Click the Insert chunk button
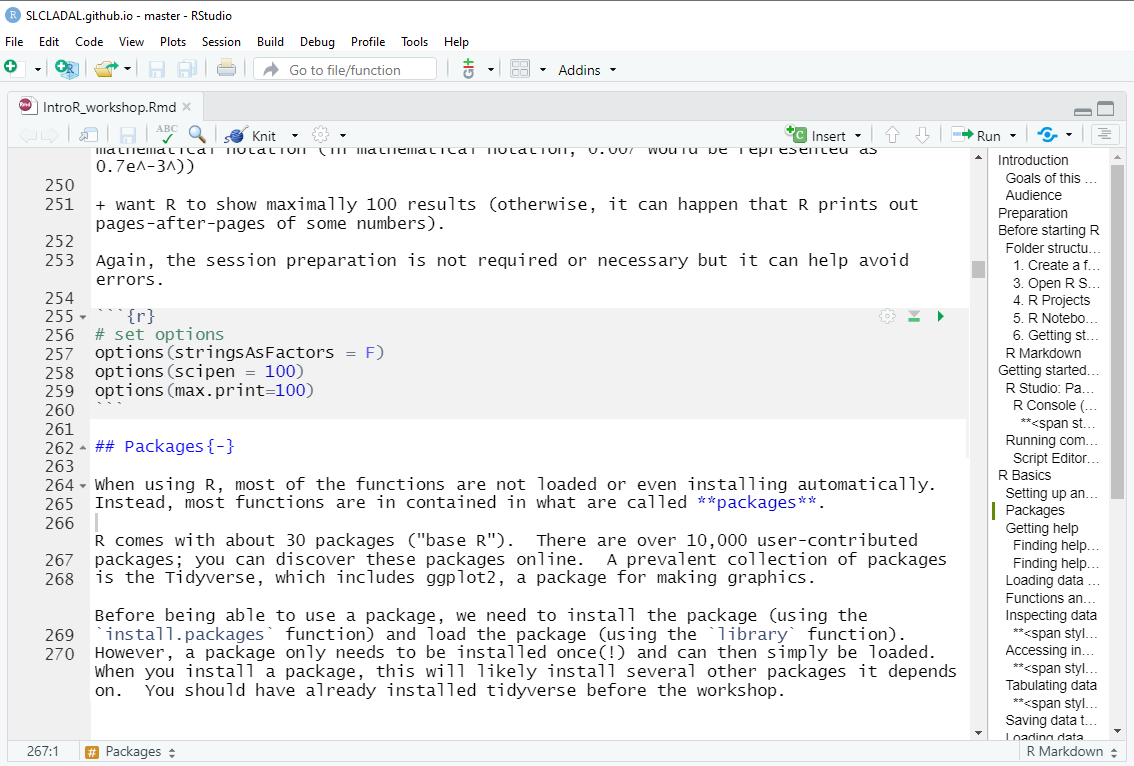Viewport: 1134px width, 766px height. [x=817, y=136]
